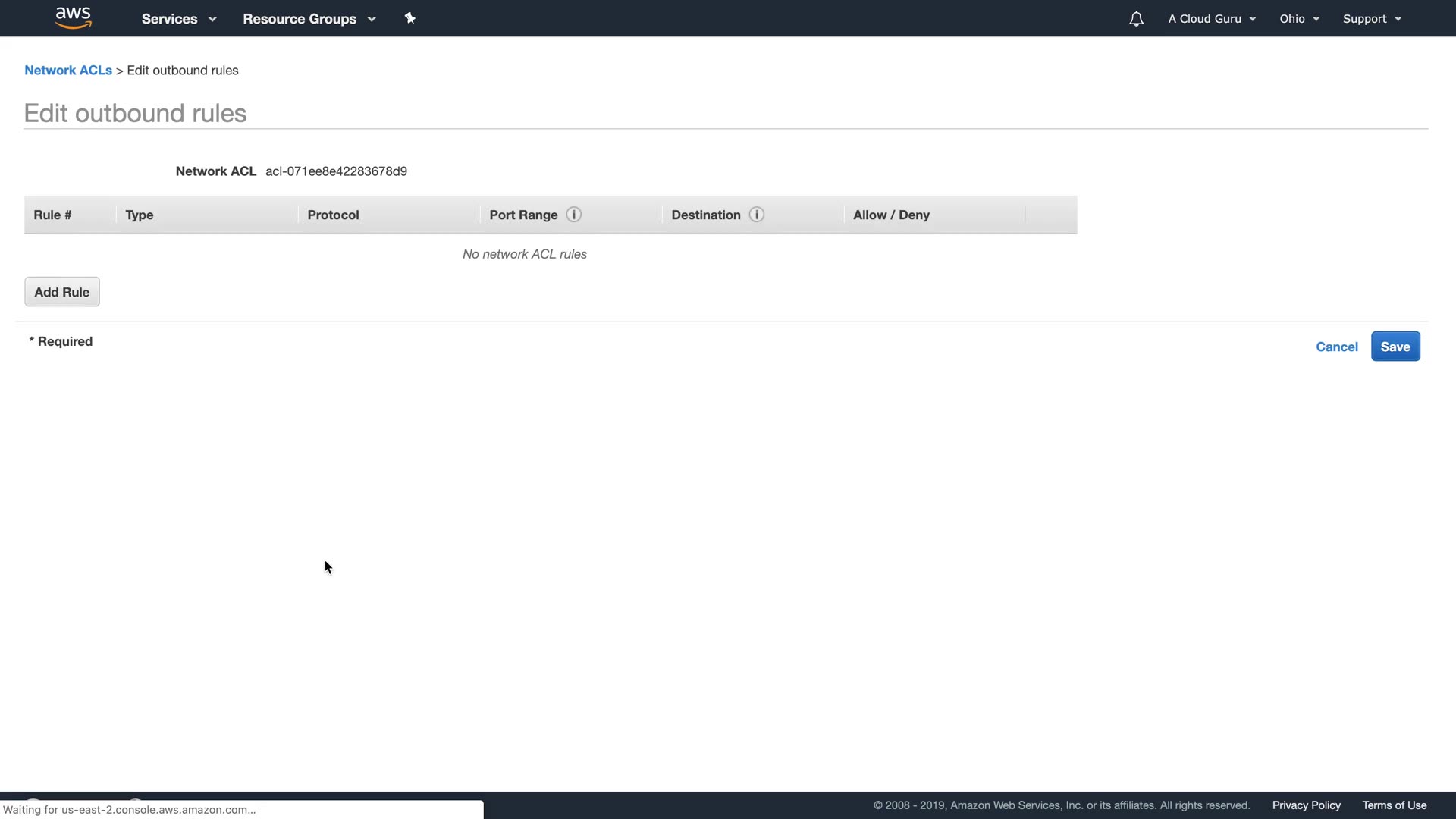Click the Add Rule button
The image size is (1456, 819).
[x=62, y=292]
